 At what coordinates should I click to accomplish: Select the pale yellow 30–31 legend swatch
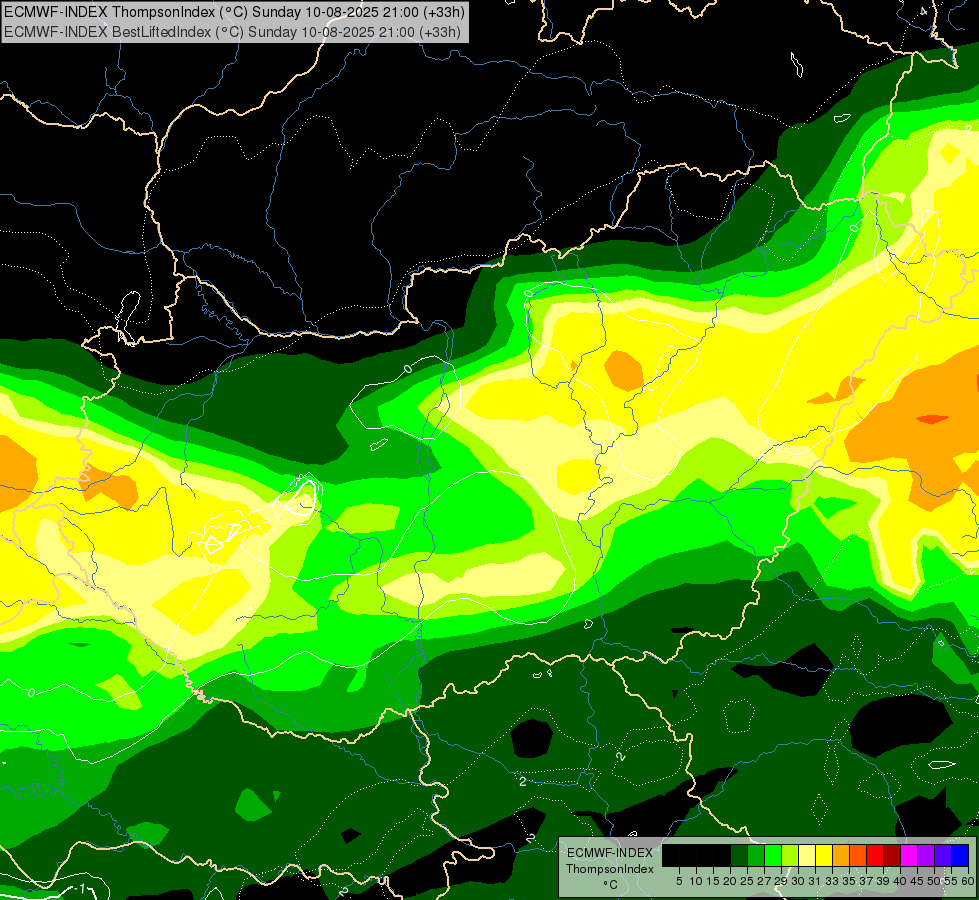tap(807, 855)
